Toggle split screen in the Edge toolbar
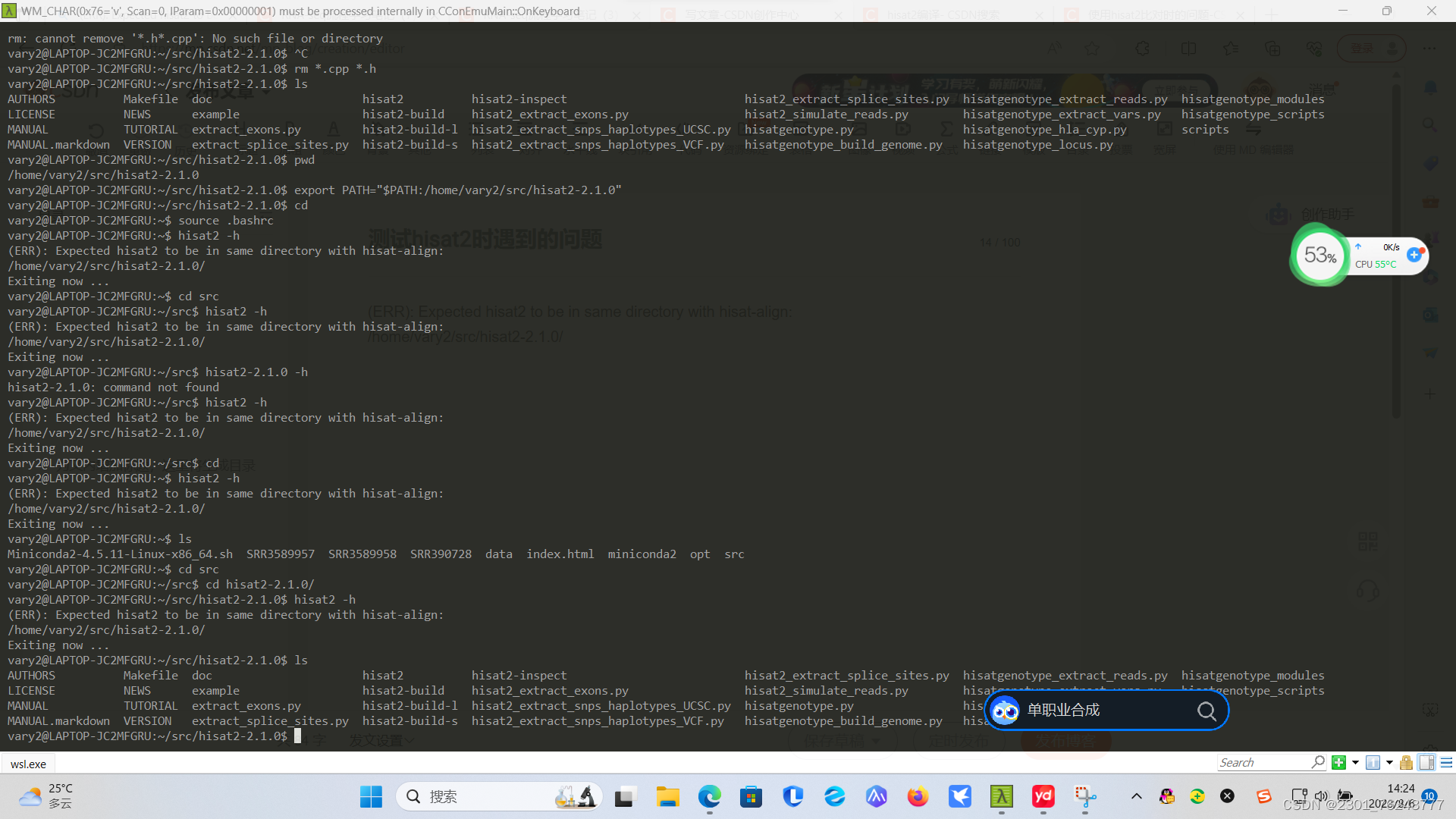 (x=1188, y=48)
